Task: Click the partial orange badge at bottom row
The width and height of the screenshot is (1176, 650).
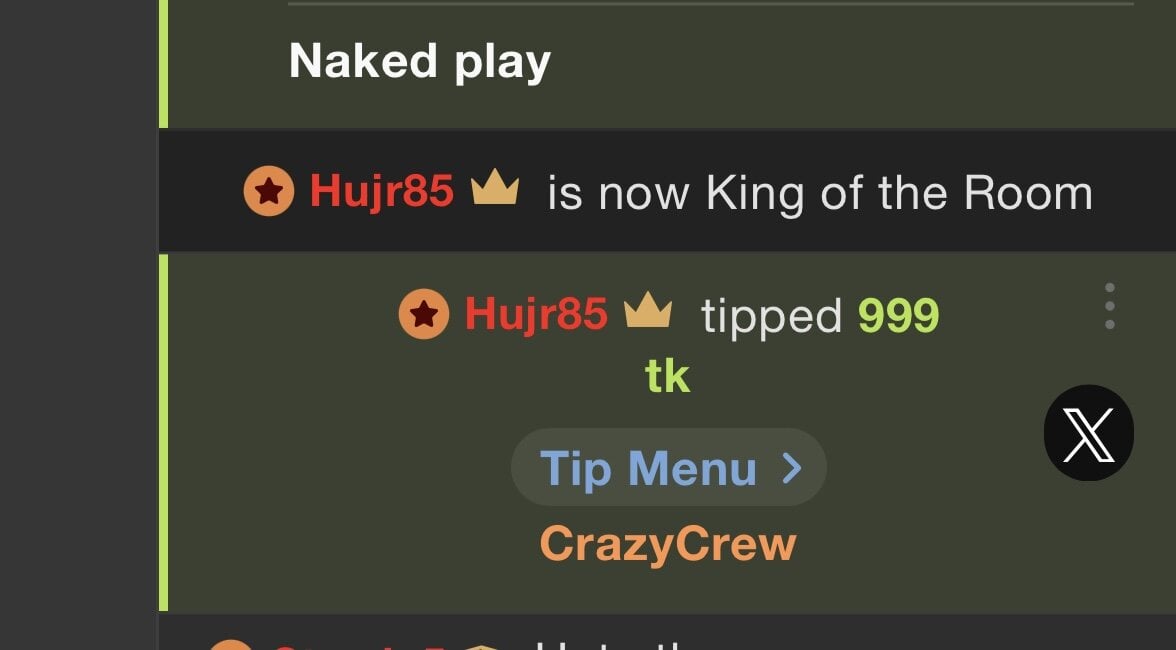Action: click(230, 645)
